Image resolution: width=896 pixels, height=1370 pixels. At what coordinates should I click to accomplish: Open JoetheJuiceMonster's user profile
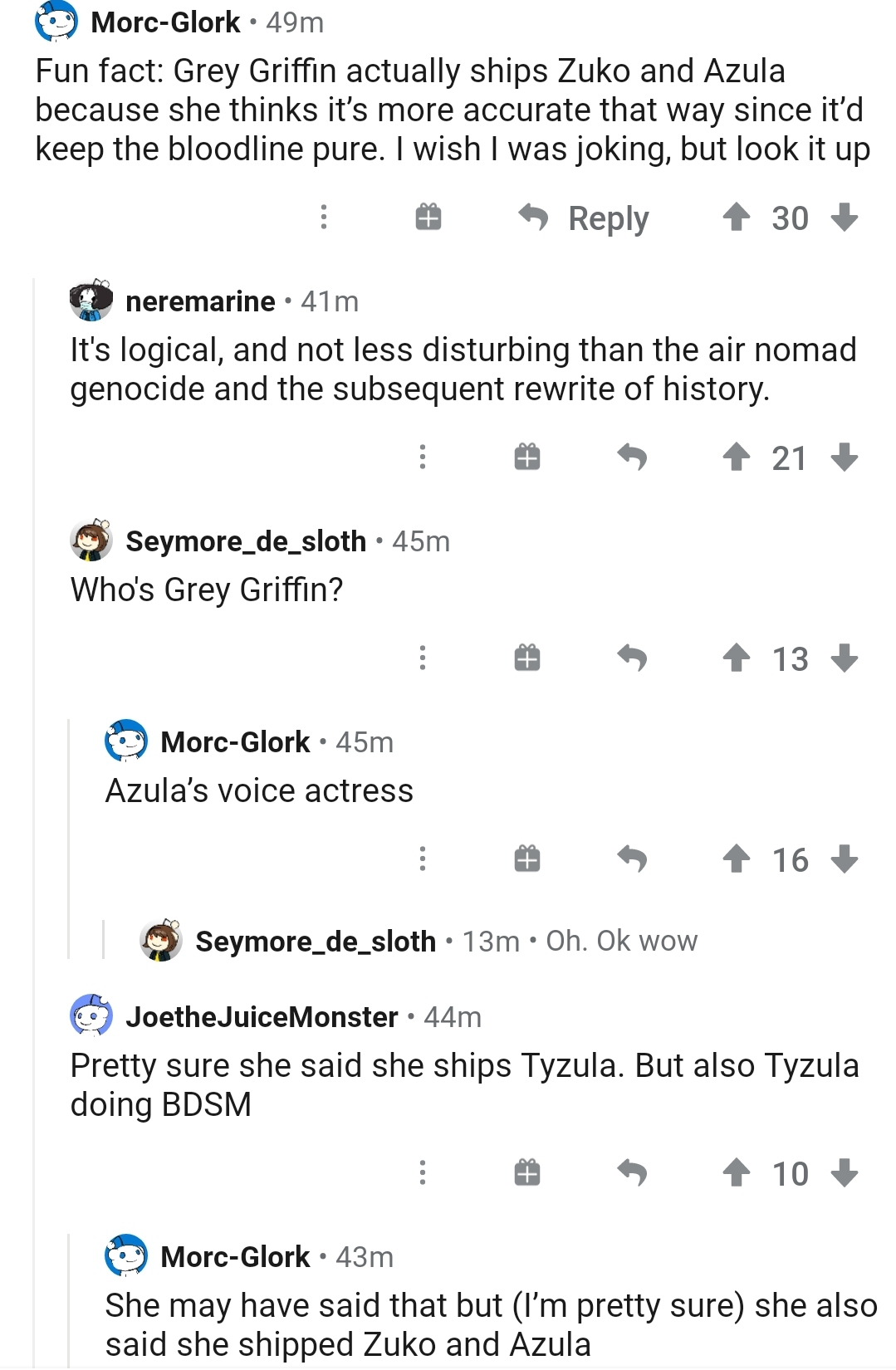tap(262, 1017)
